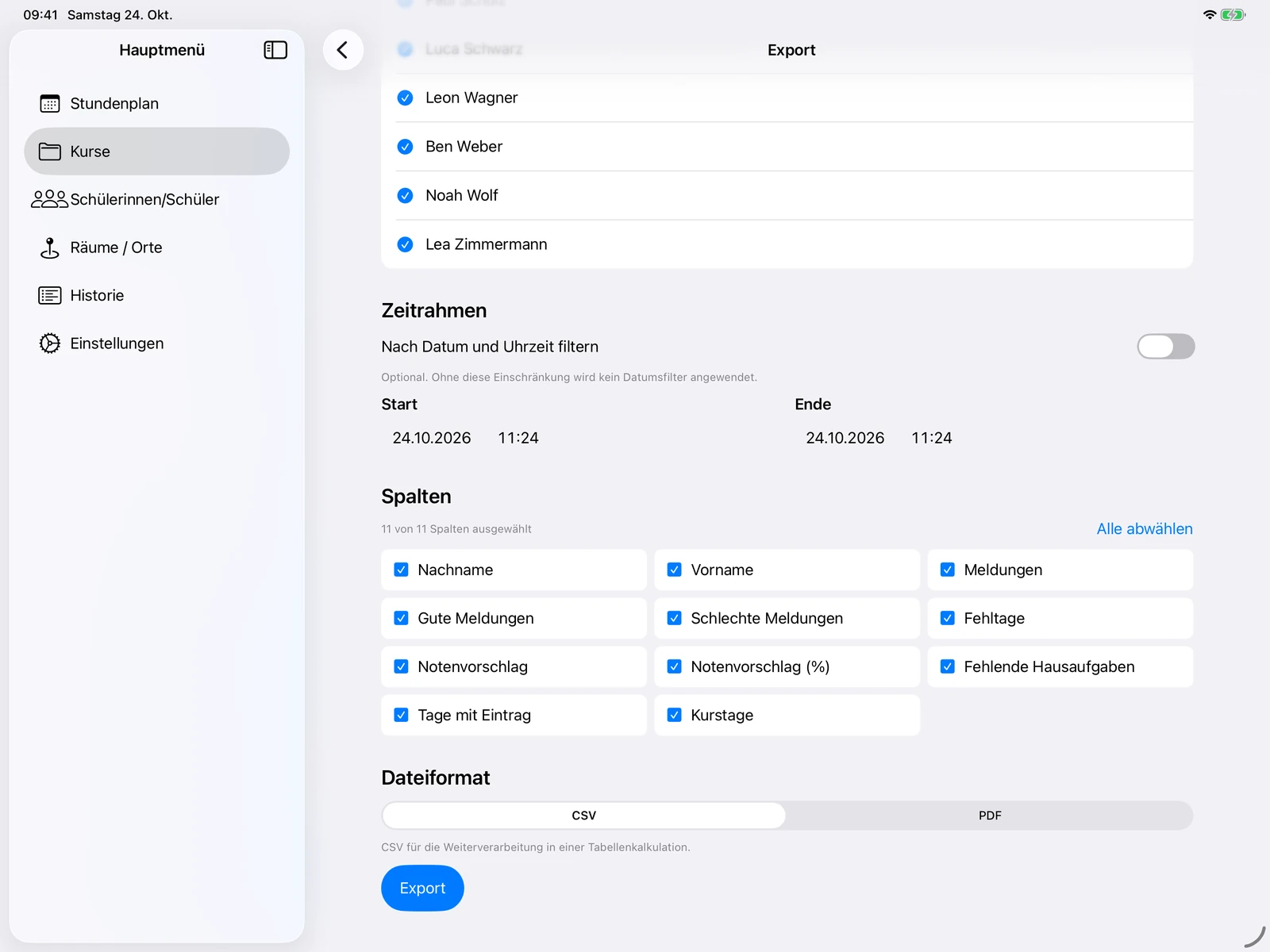Click the Historie list icon

50,295
